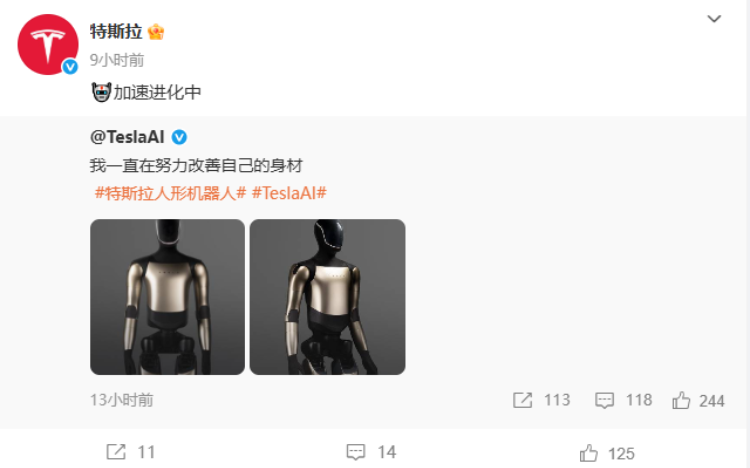The width and height of the screenshot is (750, 468).
Task: Click the 9小时前 post timestamp
Action: pos(117,60)
